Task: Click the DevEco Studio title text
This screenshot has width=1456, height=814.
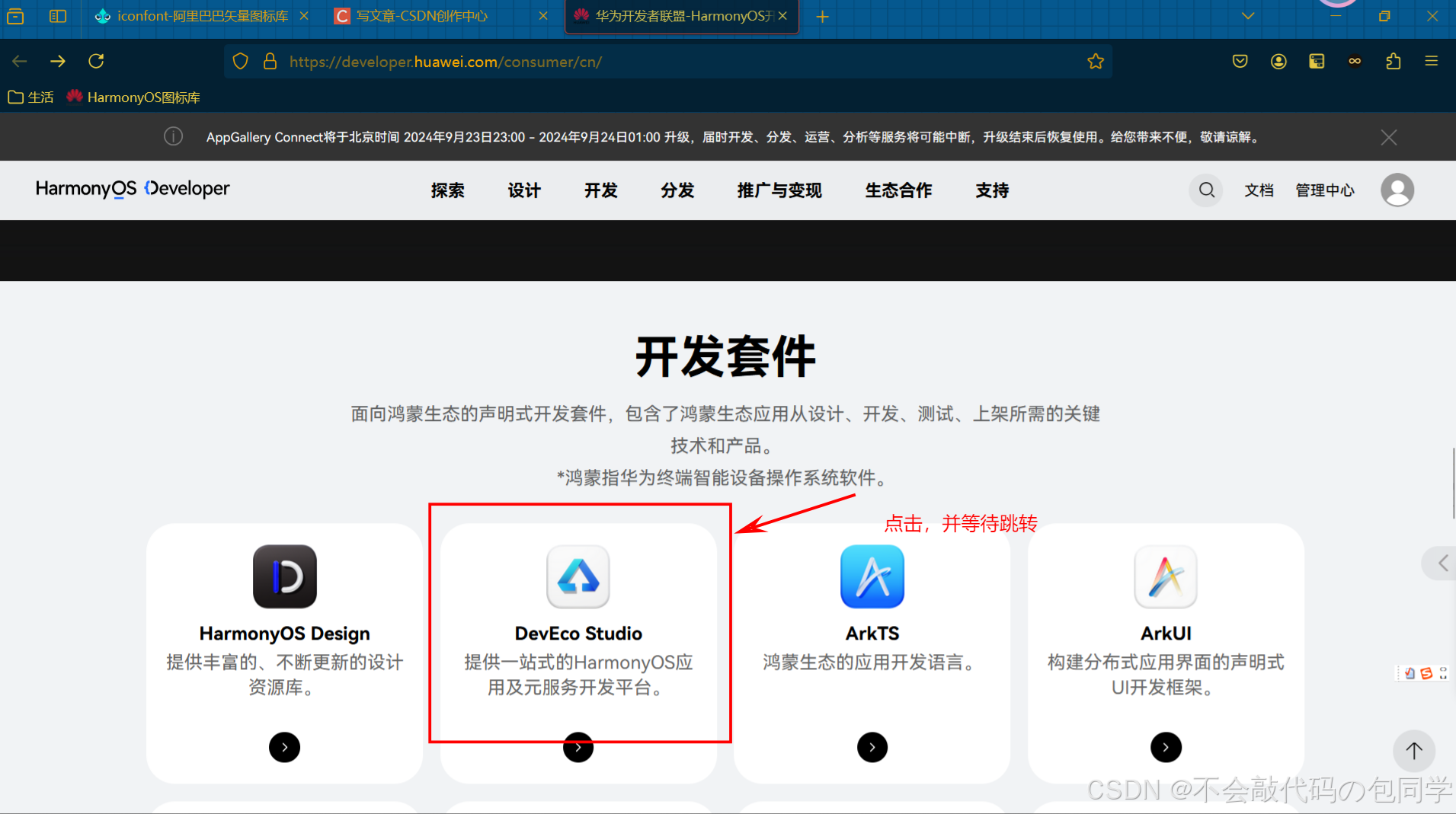Action: point(578,634)
